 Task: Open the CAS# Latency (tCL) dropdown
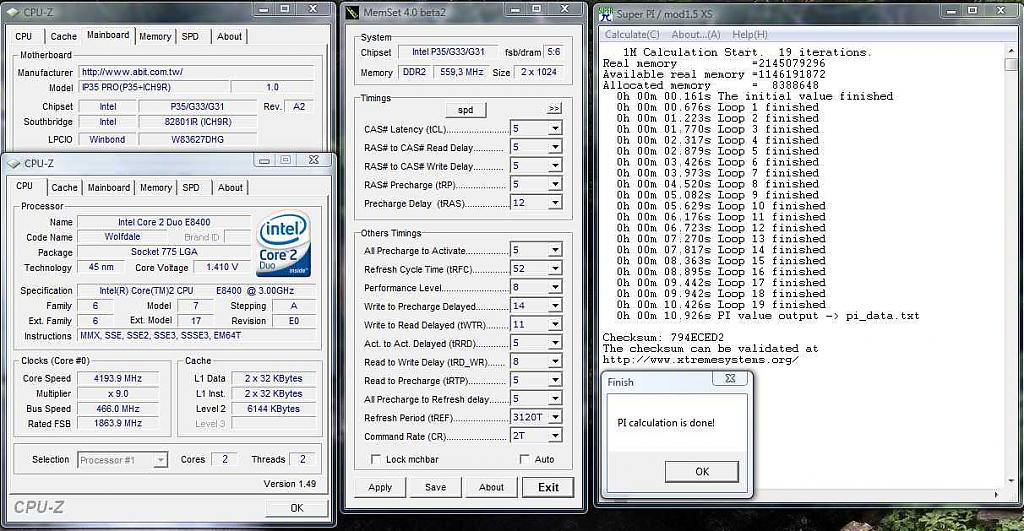tap(554, 129)
